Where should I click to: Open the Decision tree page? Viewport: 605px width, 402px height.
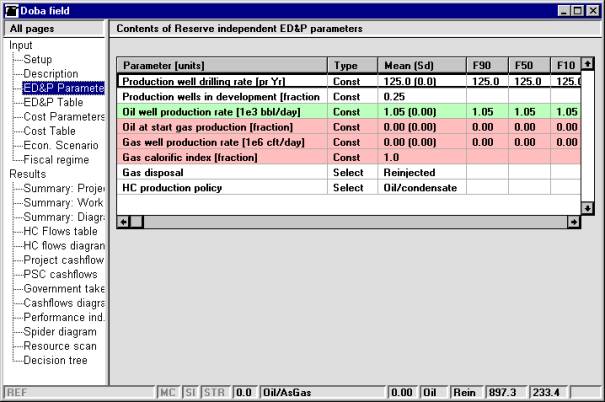(55, 360)
